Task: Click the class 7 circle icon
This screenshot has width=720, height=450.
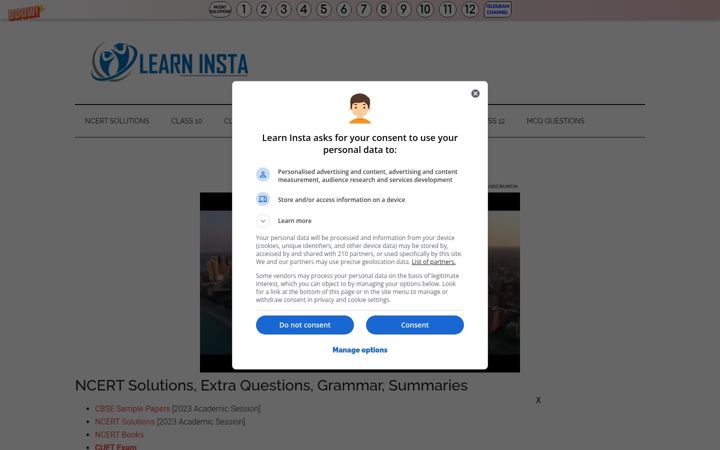Action: tap(364, 9)
